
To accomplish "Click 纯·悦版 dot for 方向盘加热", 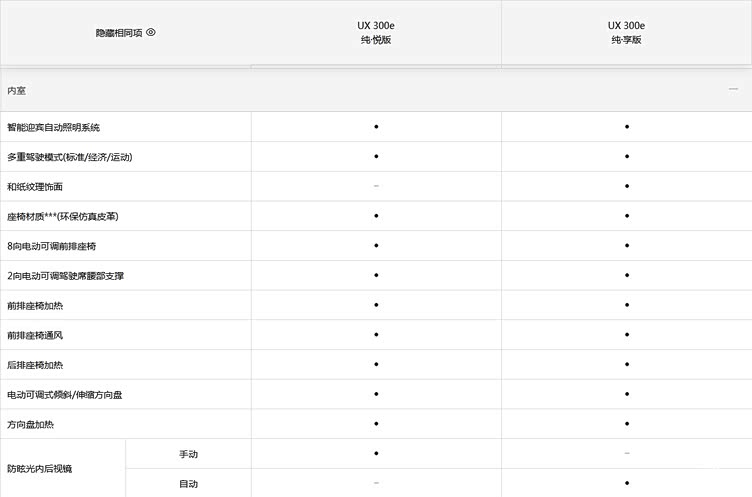I will (376, 424).
